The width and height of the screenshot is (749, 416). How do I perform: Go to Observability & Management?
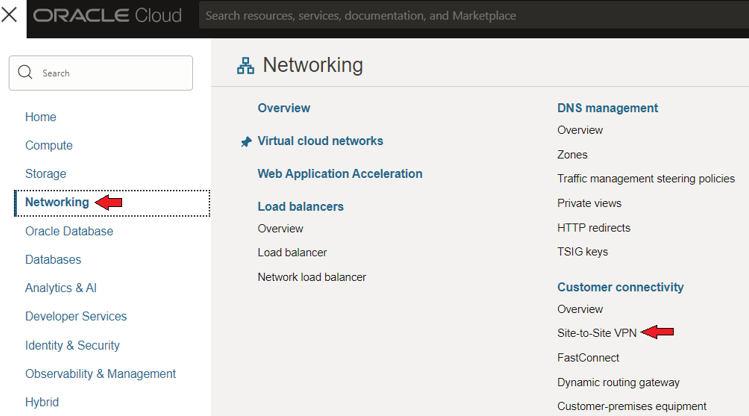click(x=100, y=373)
